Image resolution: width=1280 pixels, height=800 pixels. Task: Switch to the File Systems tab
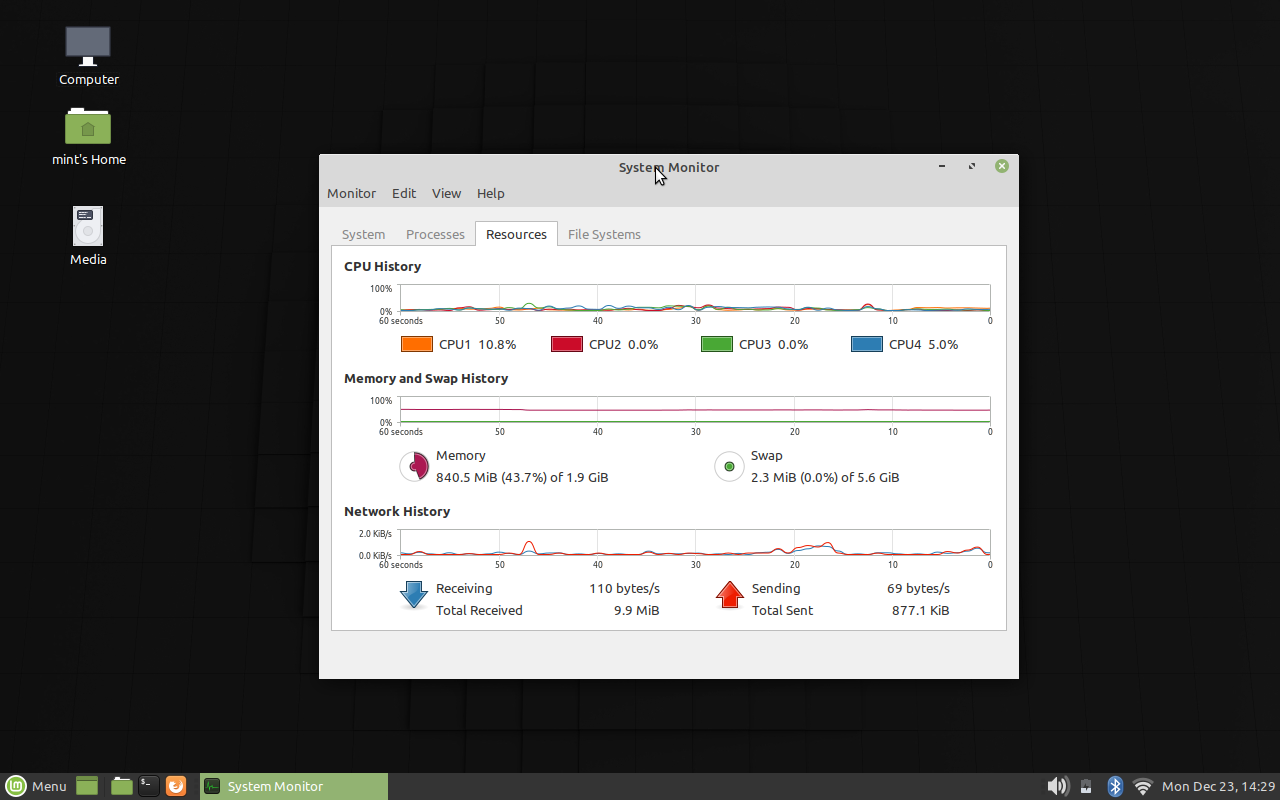click(604, 233)
